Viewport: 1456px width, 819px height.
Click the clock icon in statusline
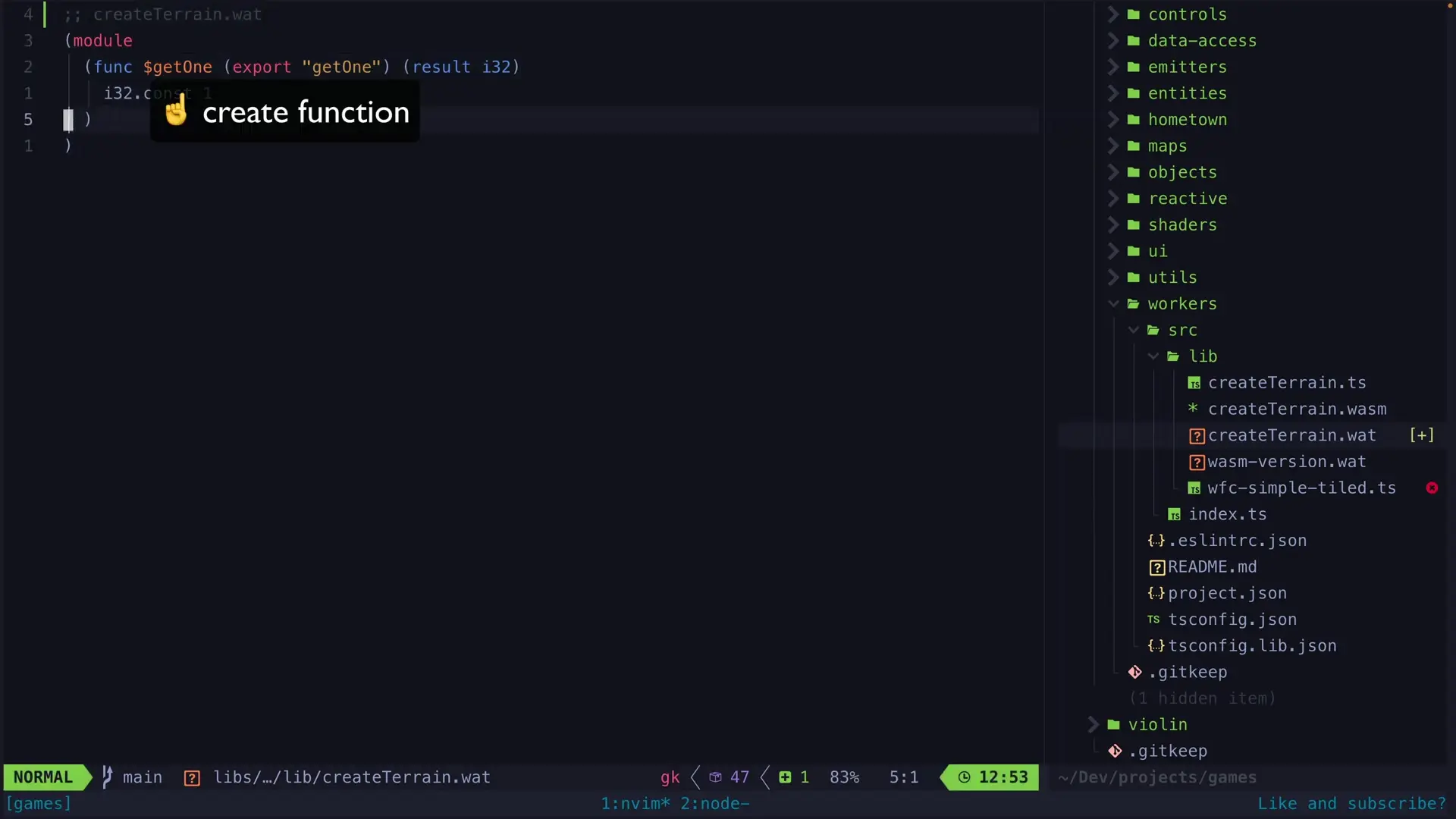coord(964,777)
